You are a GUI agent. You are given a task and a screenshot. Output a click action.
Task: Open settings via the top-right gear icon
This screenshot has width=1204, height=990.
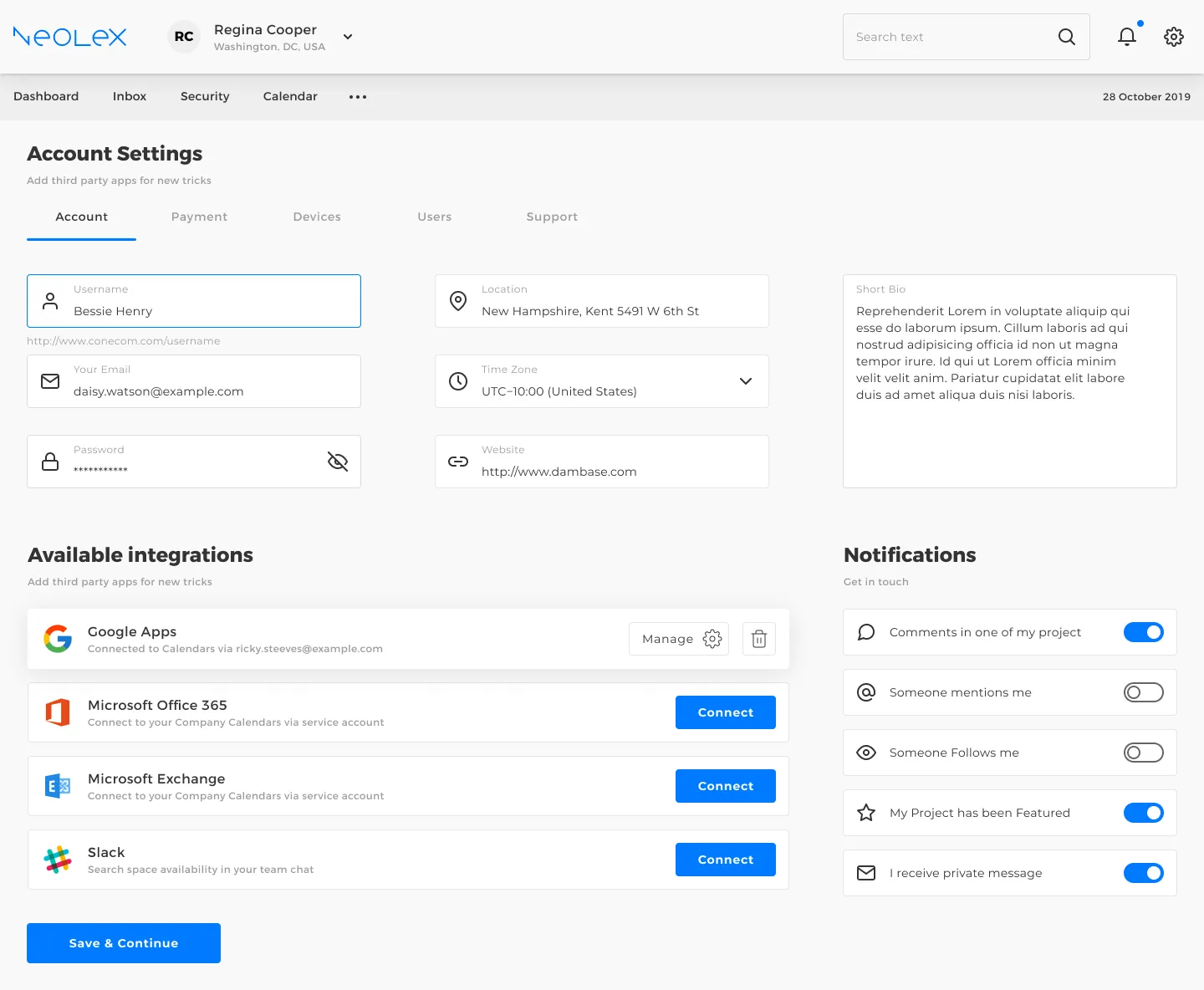(x=1174, y=37)
